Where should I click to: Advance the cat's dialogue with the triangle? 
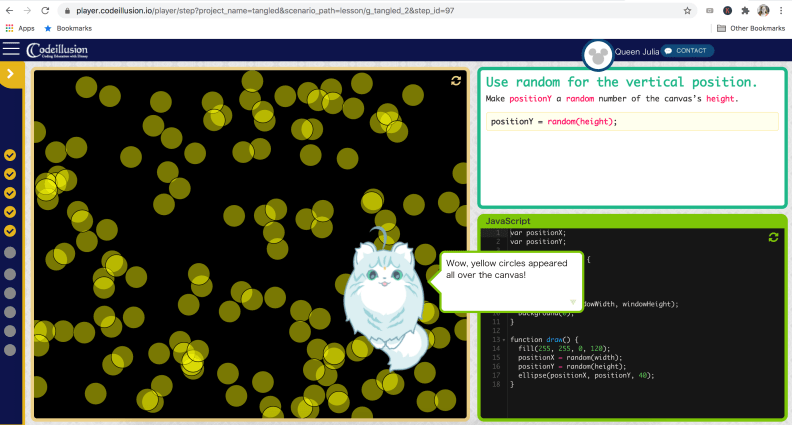573,302
